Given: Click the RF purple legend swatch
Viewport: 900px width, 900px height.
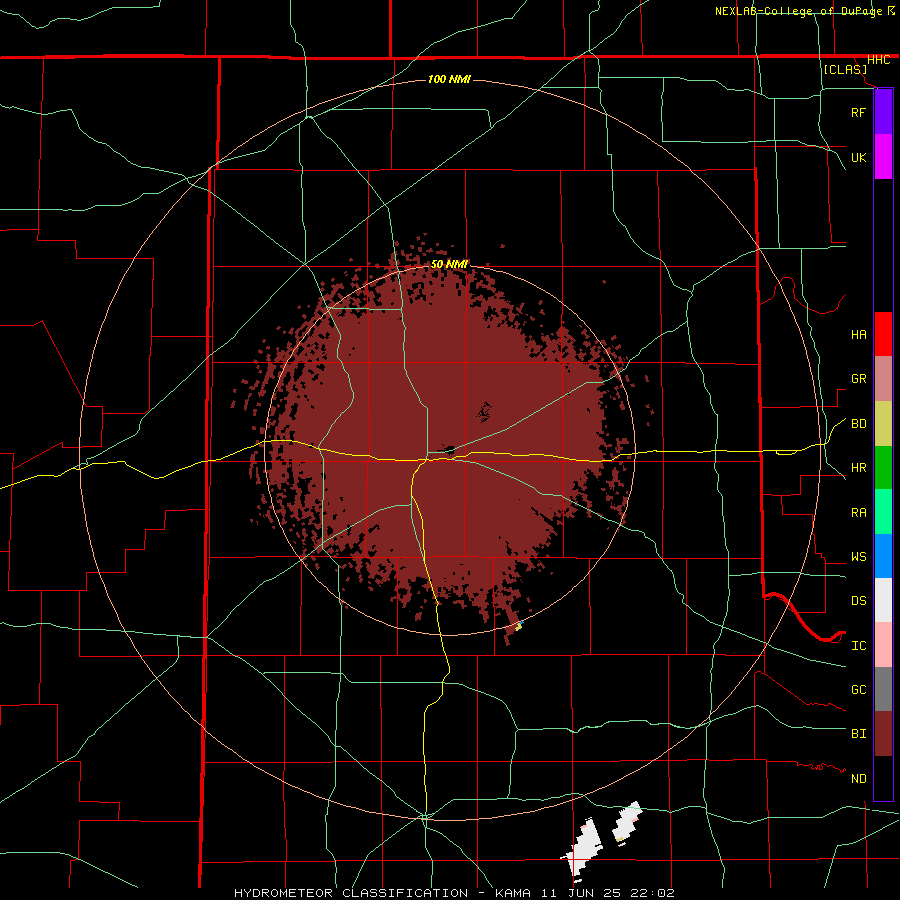Looking at the screenshot, I should [883, 112].
